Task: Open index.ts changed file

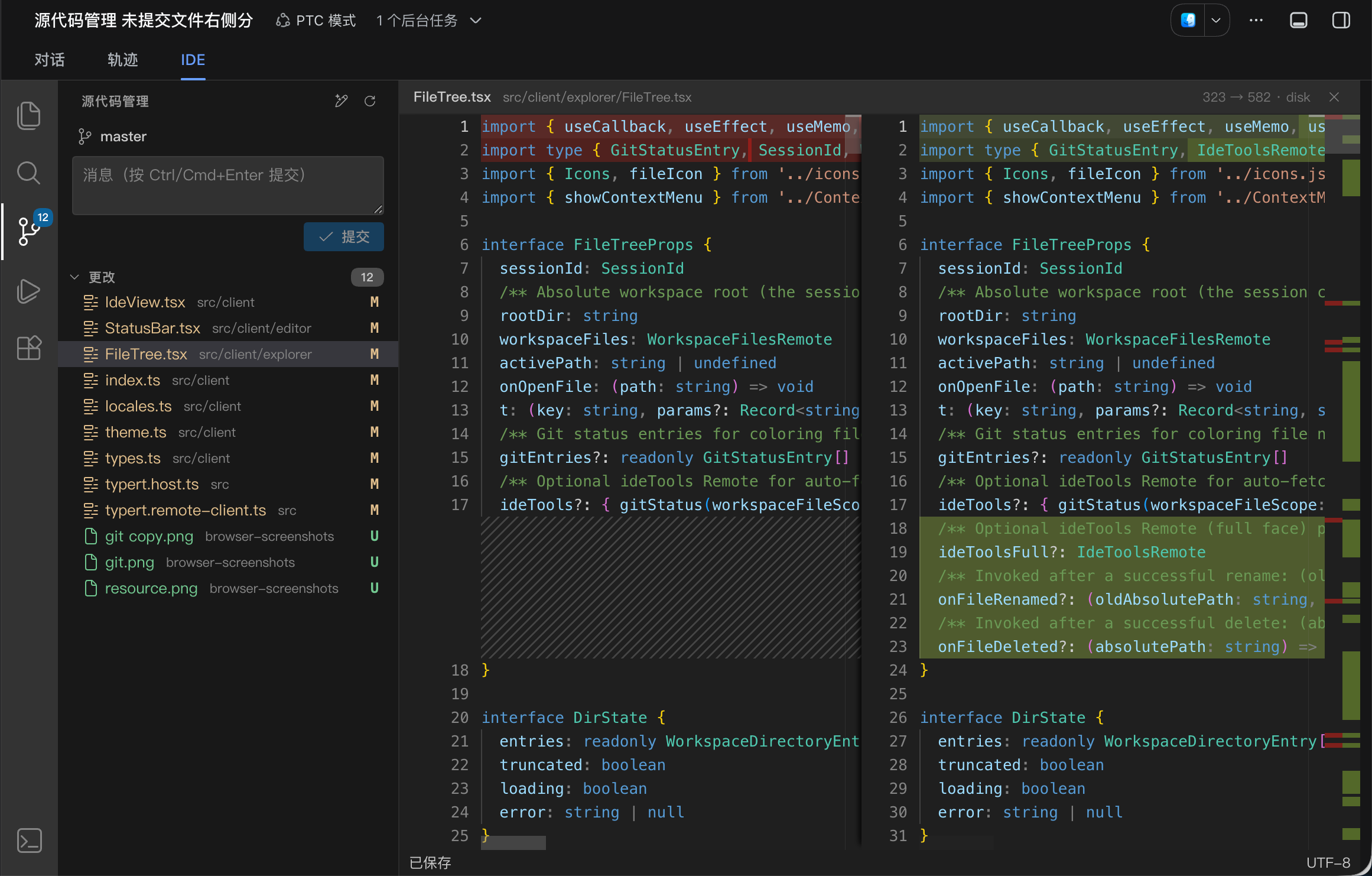Action: point(228,380)
